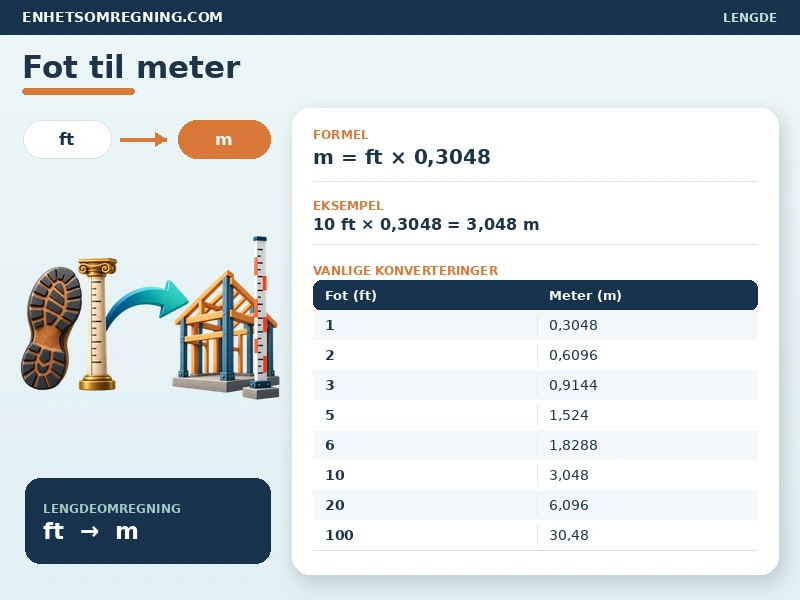Open the Lengdeomregning ft → m card
800x600 pixels.
click(x=148, y=521)
